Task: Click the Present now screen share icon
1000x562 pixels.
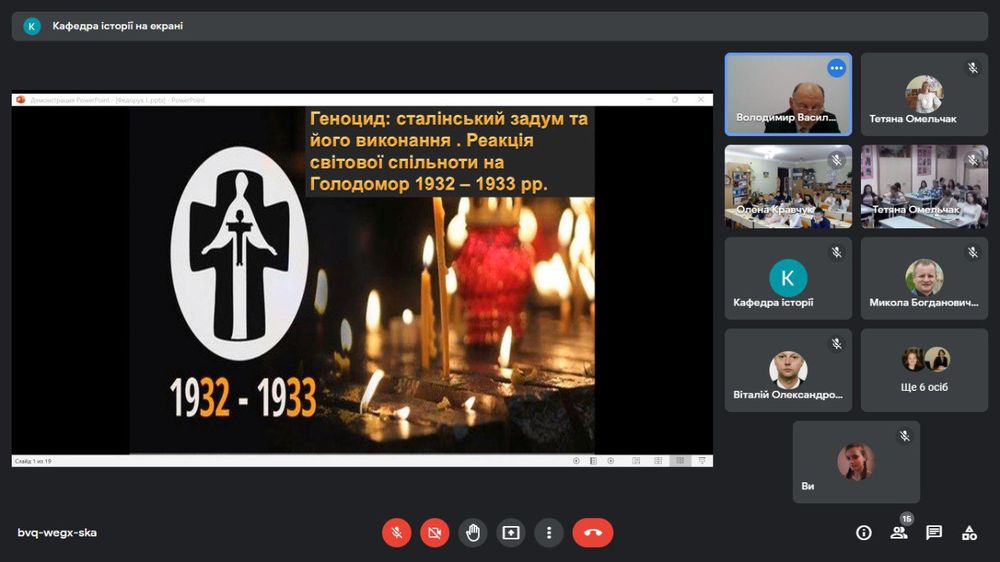Action: coord(511,533)
